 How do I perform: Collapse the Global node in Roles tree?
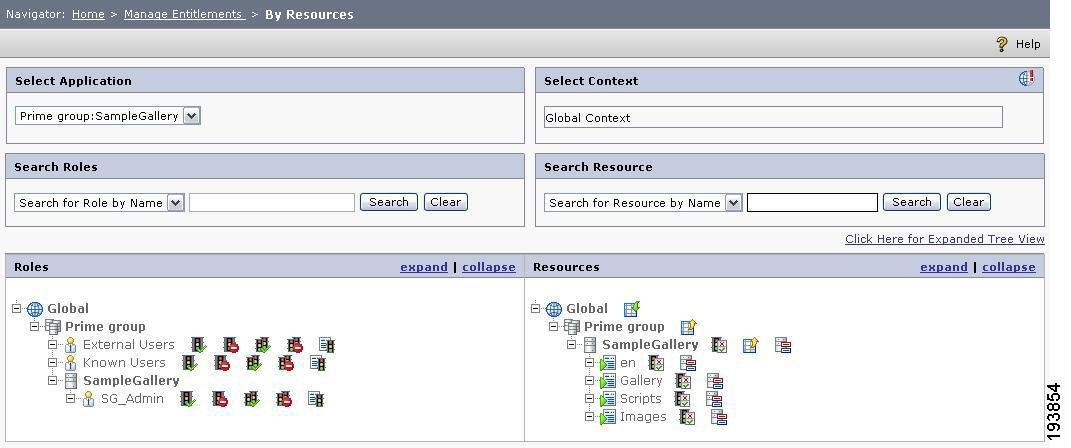point(16,309)
